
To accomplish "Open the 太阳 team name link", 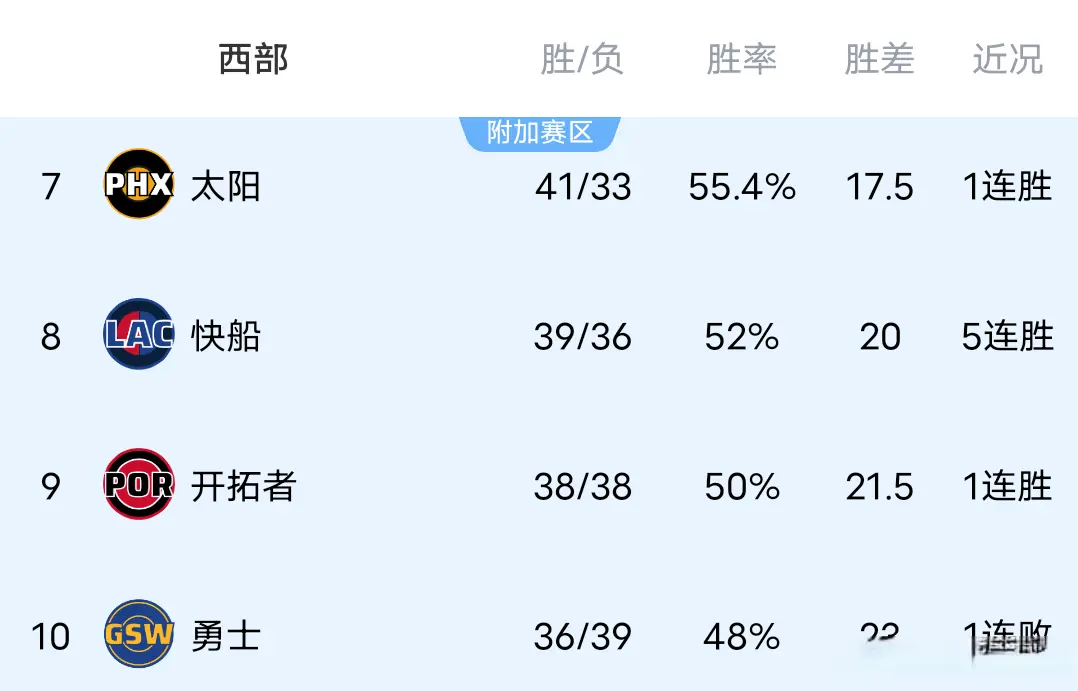I will (226, 186).
